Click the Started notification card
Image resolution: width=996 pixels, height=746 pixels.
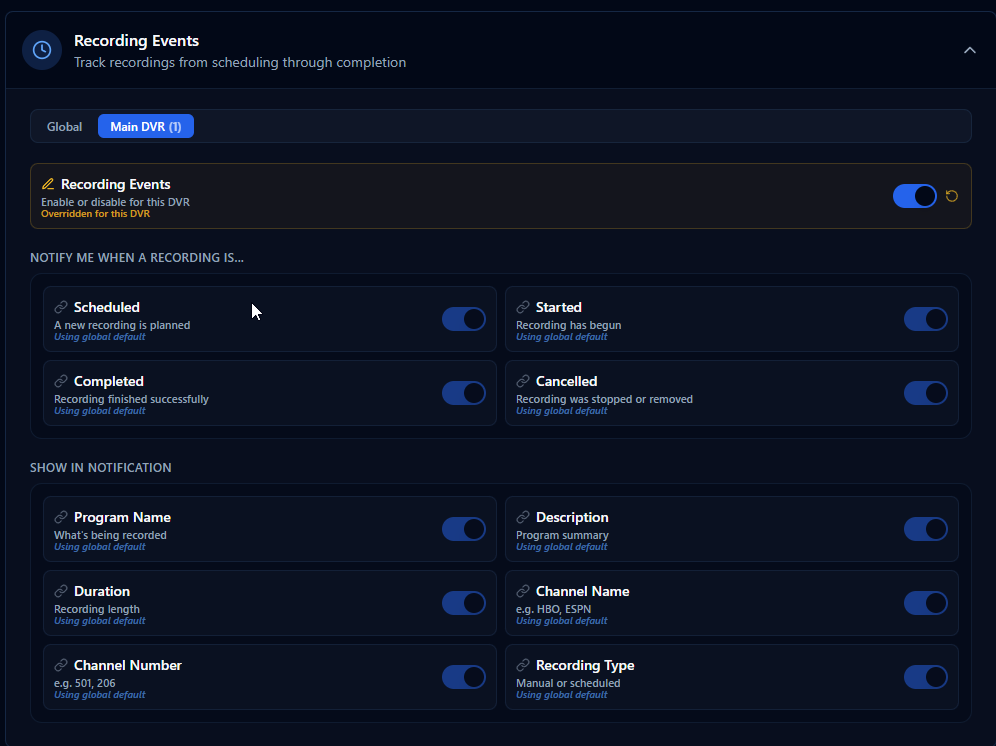coord(700,319)
